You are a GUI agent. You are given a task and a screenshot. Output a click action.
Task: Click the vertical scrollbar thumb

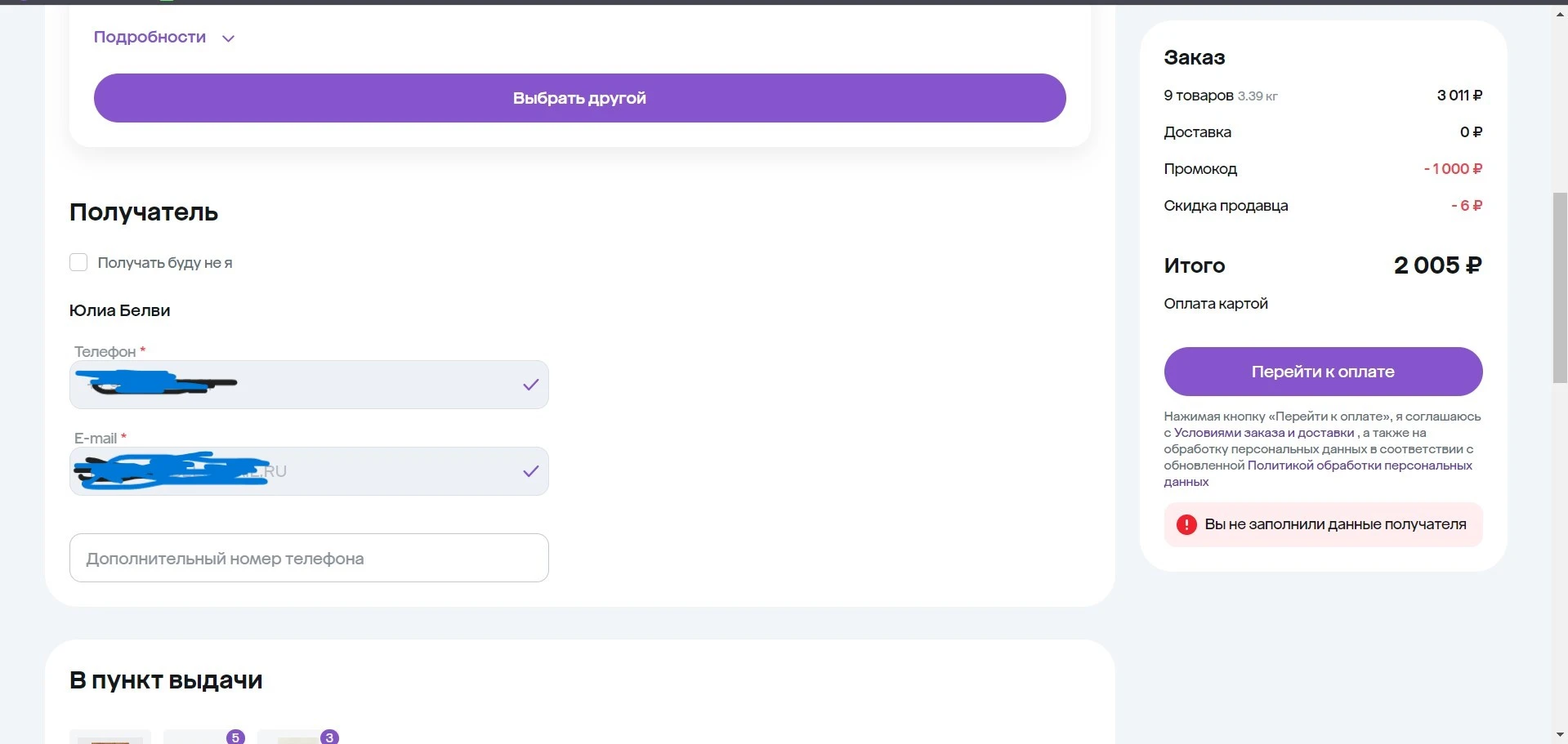pos(1560,287)
